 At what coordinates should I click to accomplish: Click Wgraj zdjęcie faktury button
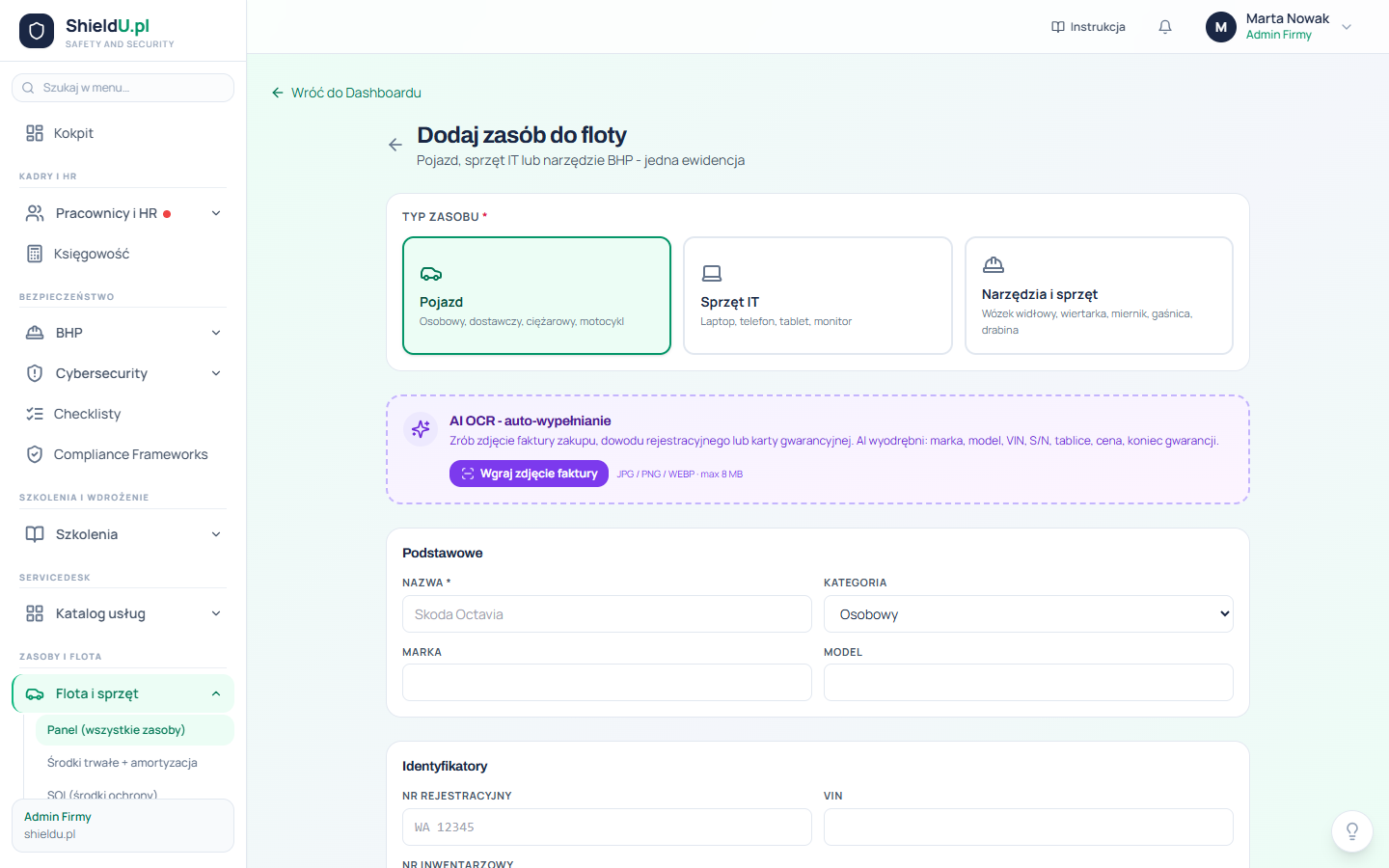point(529,474)
